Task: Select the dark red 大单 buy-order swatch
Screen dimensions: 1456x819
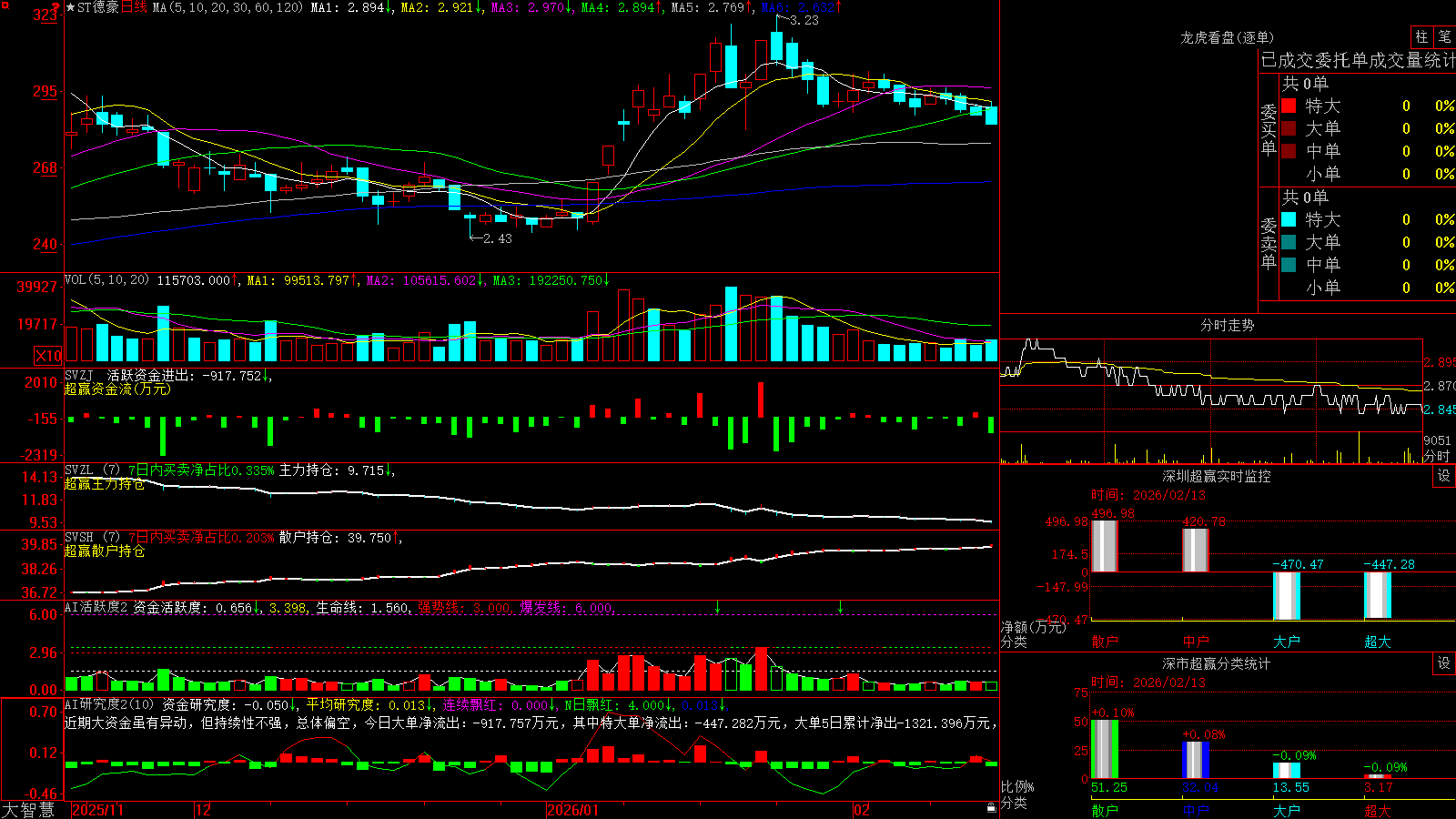Action: pyautogui.click(x=1289, y=128)
